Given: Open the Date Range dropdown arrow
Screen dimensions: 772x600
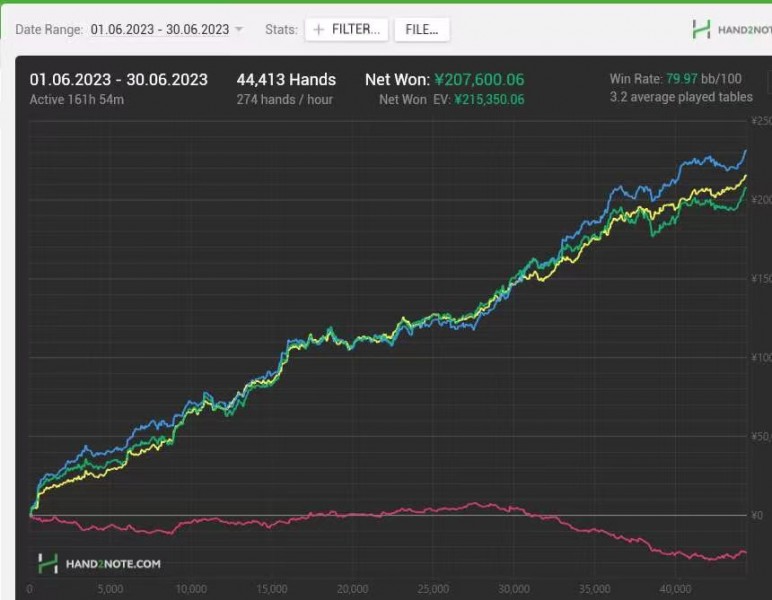Looking at the screenshot, I should [x=239, y=30].
